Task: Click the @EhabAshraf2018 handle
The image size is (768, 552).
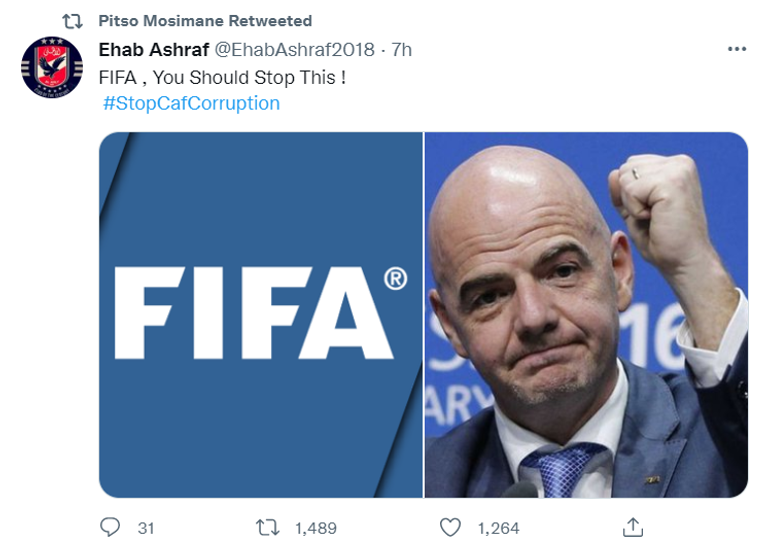Action: coord(295,49)
